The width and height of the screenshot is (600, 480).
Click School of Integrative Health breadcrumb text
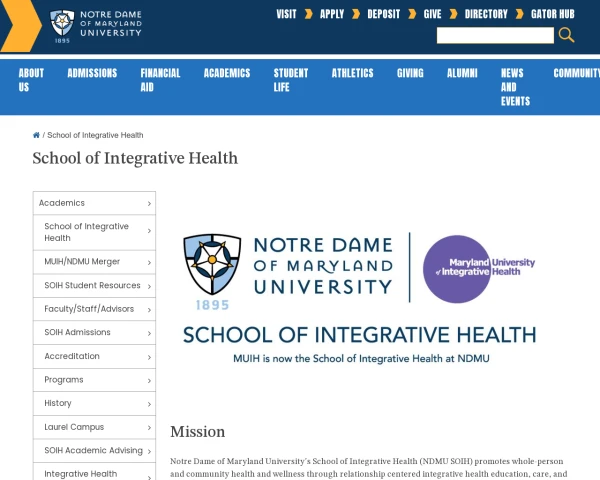point(95,135)
